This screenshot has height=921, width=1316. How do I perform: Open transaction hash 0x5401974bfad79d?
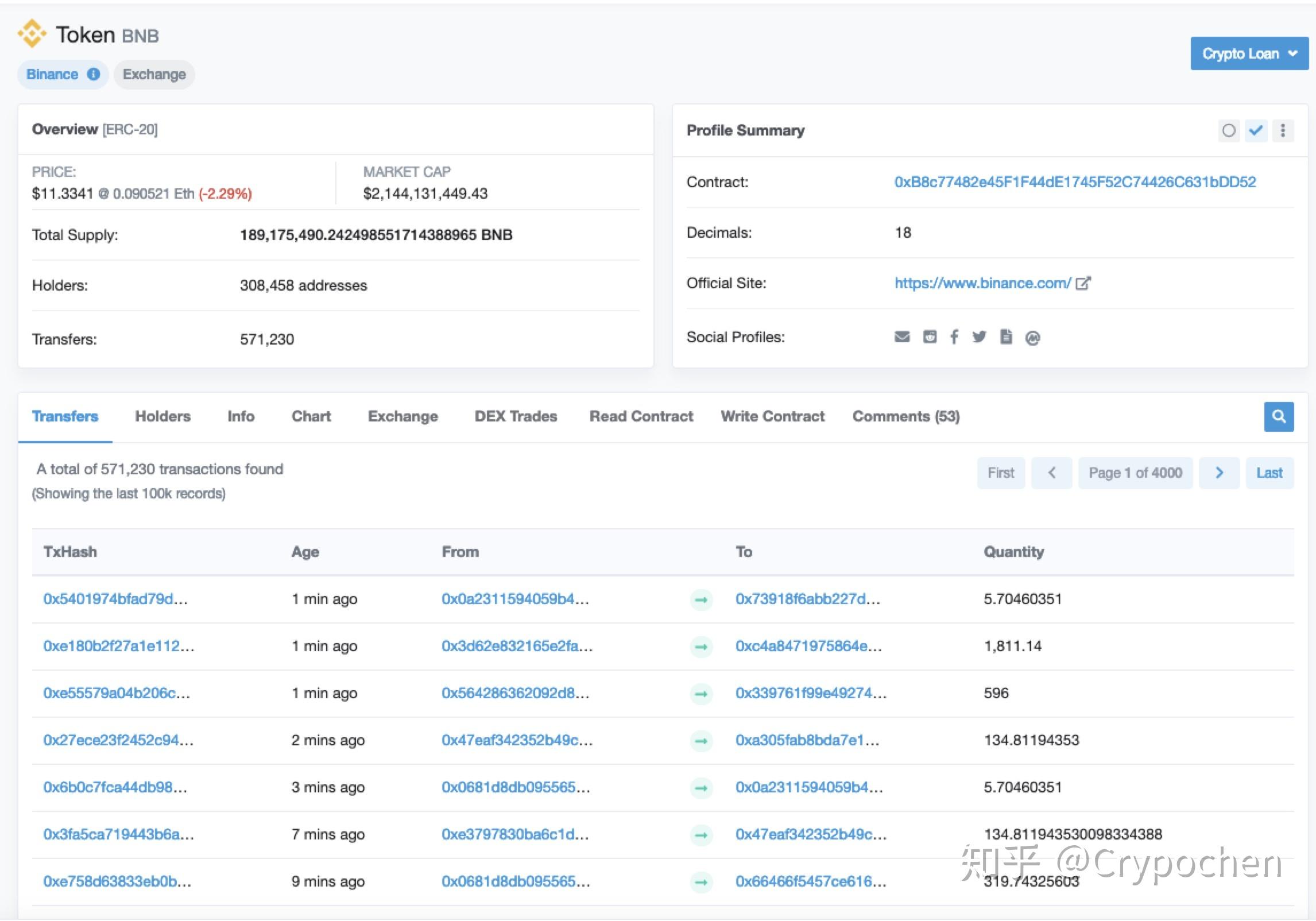pyautogui.click(x=115, y=599)
